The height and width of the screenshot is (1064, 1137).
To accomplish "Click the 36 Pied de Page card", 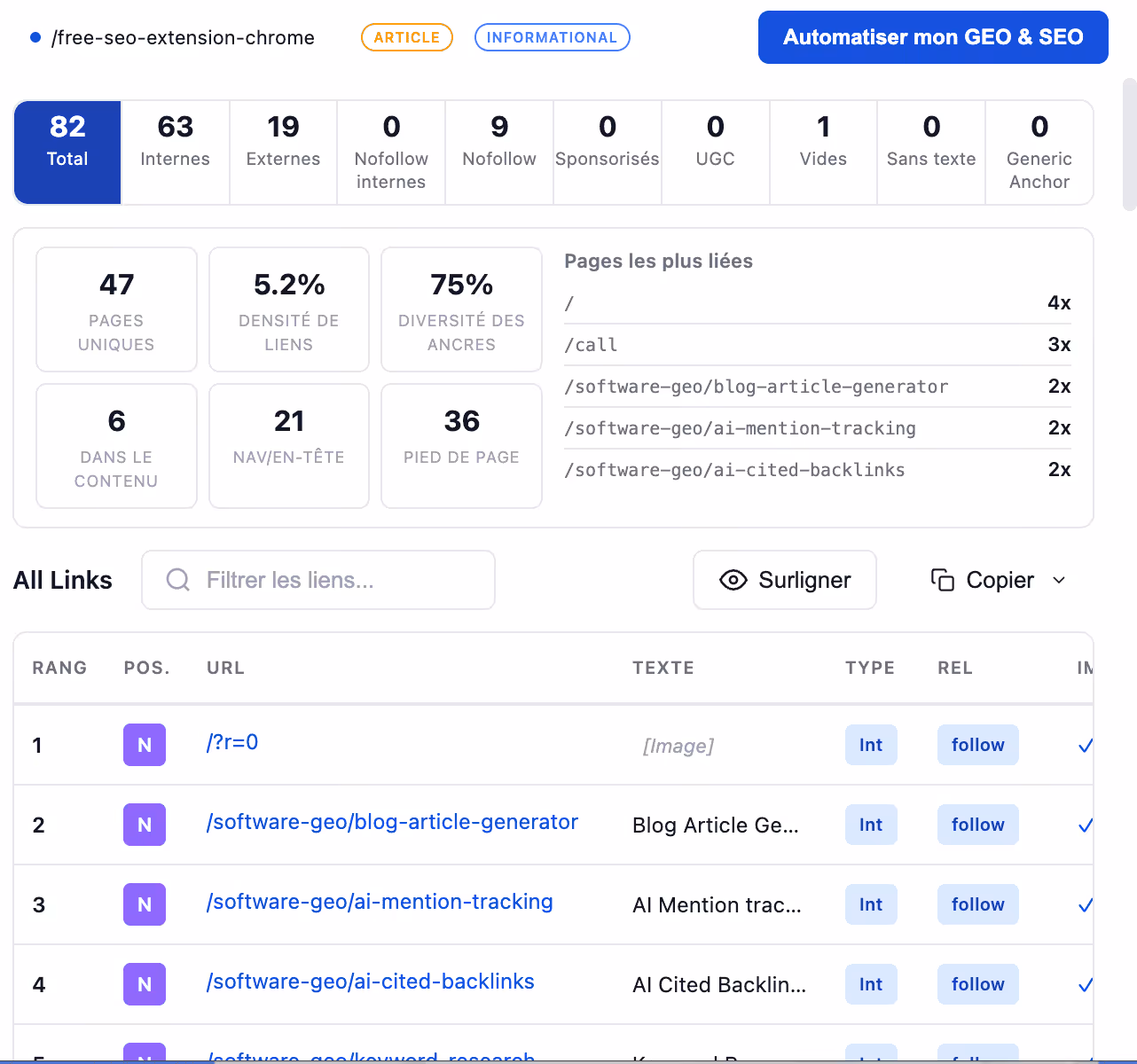I will click(x=461, y=446).
